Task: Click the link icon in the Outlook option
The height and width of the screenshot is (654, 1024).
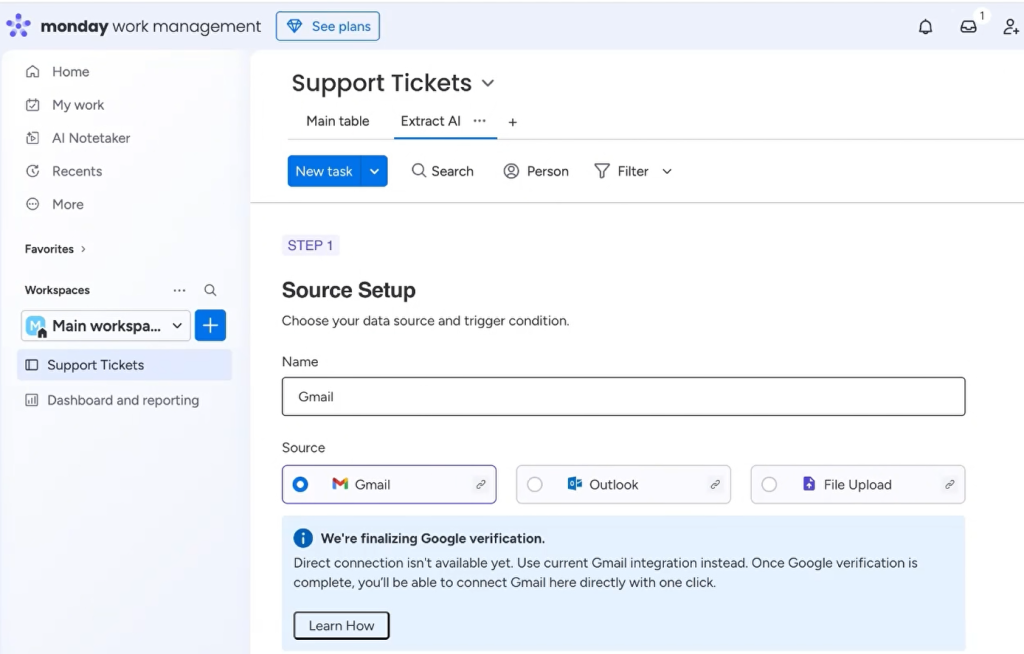Action: point(715,485)
